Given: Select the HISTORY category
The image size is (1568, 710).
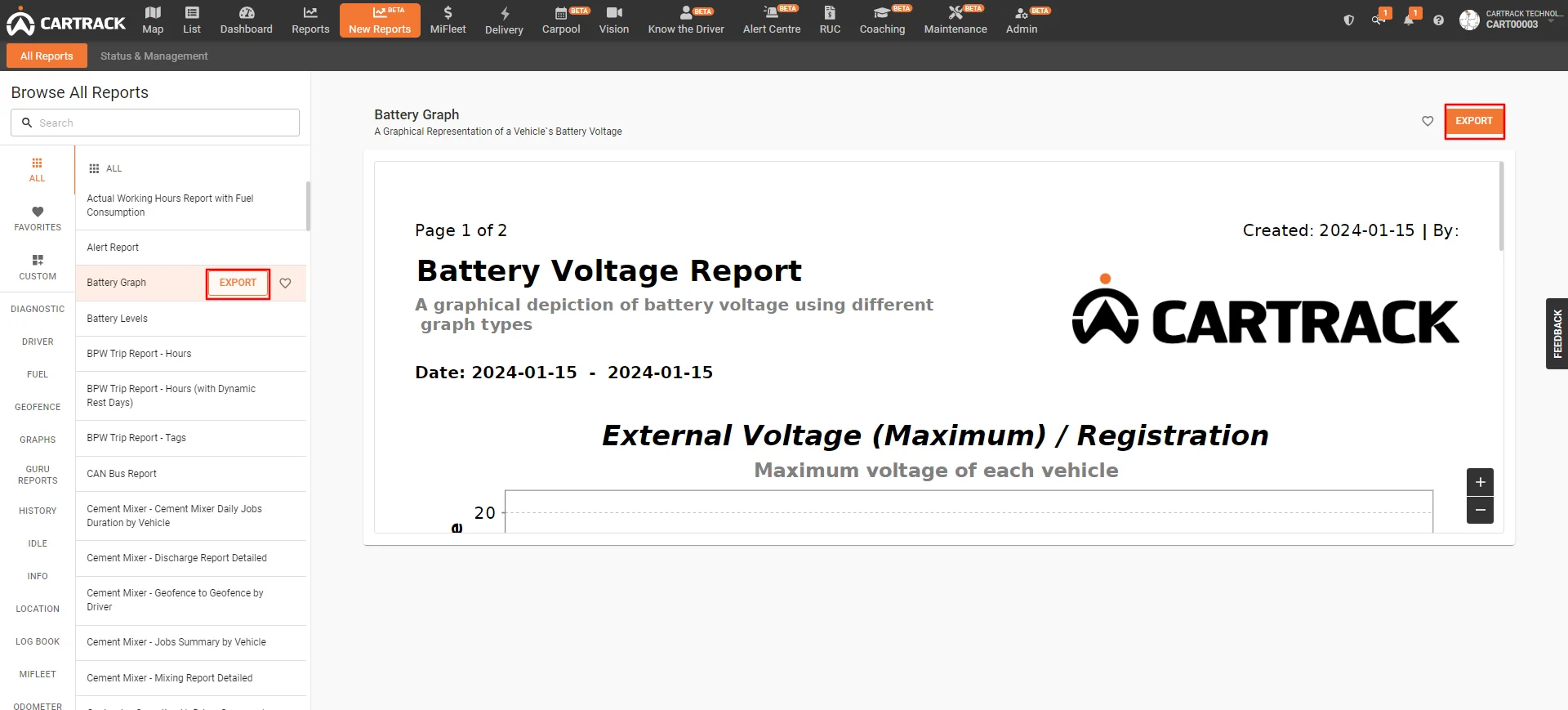Looking at the screenshot, I should [38, 511].
